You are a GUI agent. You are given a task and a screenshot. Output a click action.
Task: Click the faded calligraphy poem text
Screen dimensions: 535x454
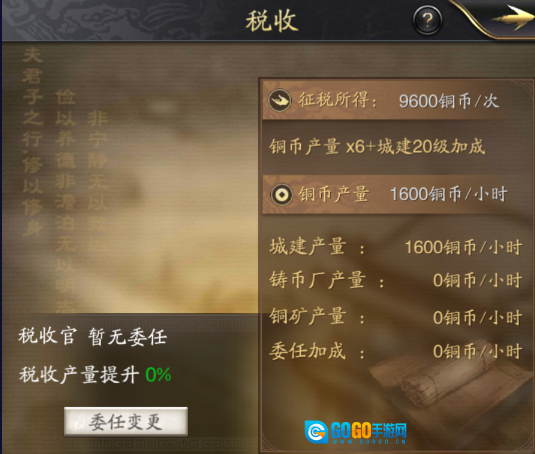pos(65,177)
